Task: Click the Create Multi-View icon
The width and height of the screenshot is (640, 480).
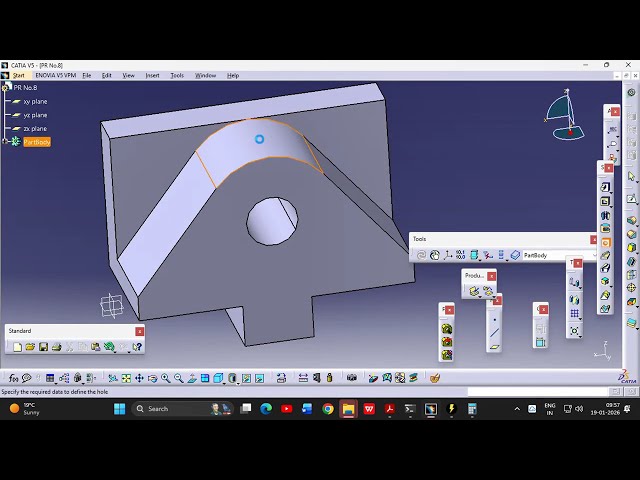Action: (205, 378)
